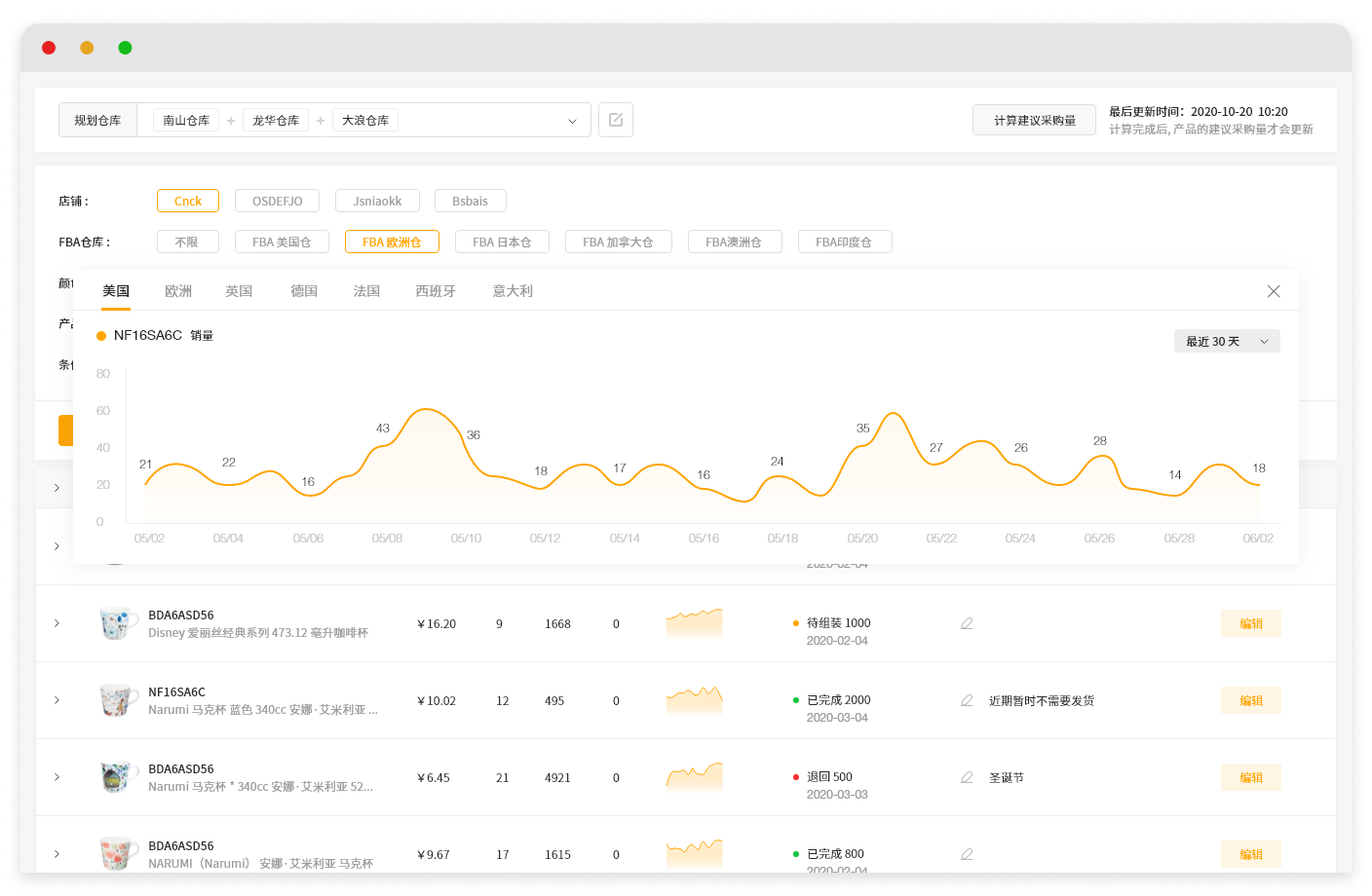Viewport: 1372px width, 896px height.
Task: Click orange legend dot for NF16SA6C 销量
Action: pos(100,334)
